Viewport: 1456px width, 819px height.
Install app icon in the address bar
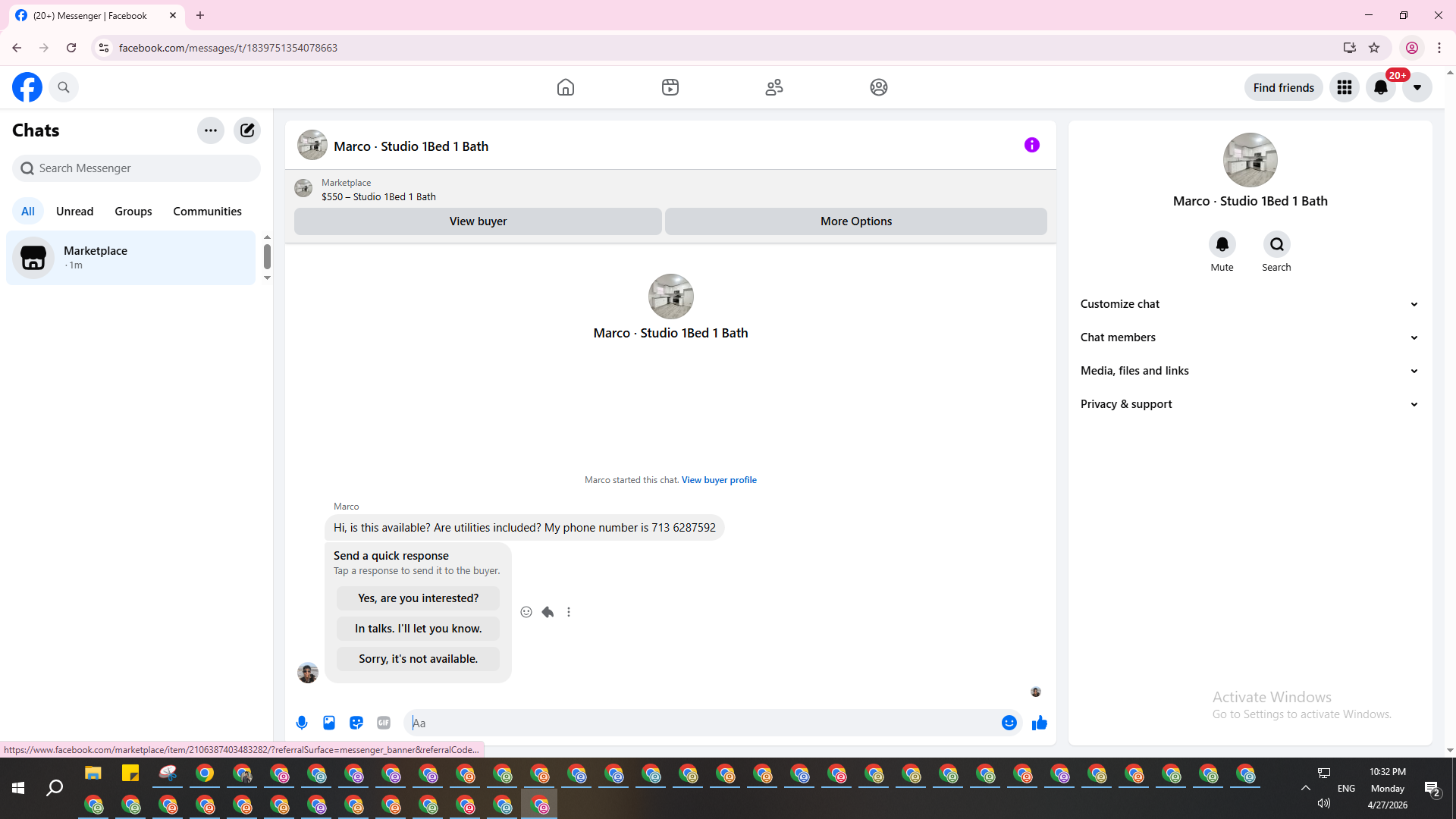click(1350, 48)
